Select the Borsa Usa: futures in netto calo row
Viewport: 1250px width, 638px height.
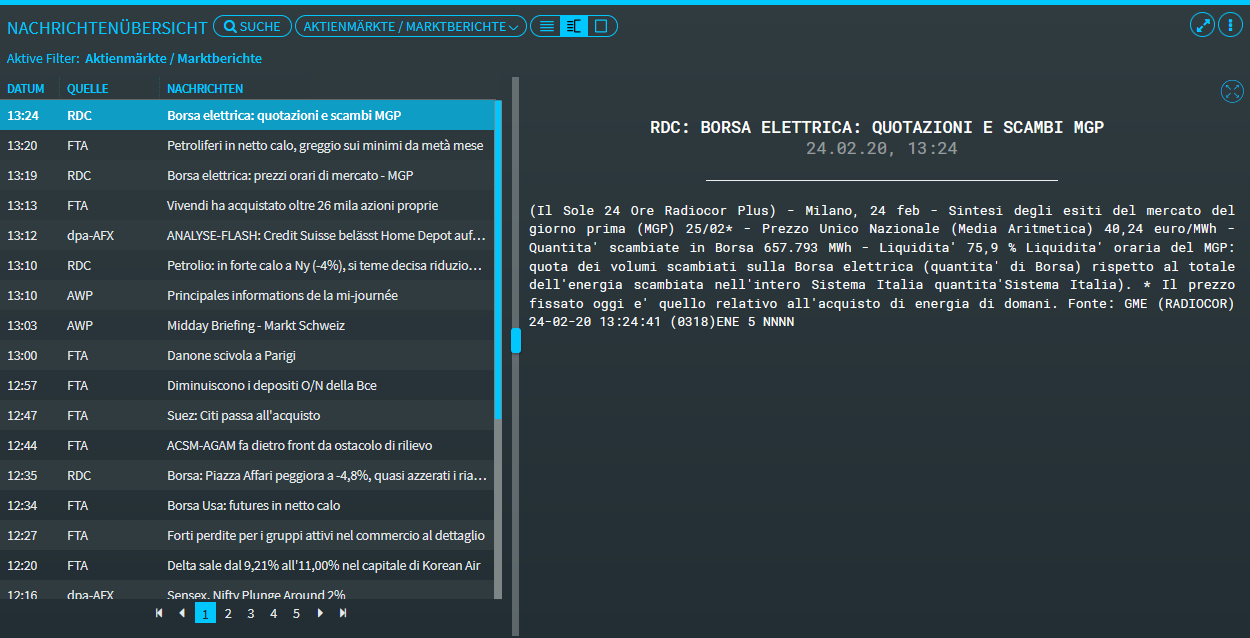253,506
